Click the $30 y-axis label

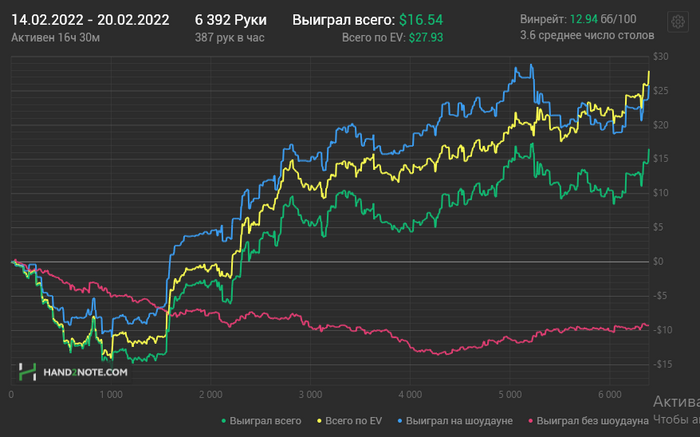(661, 57)
